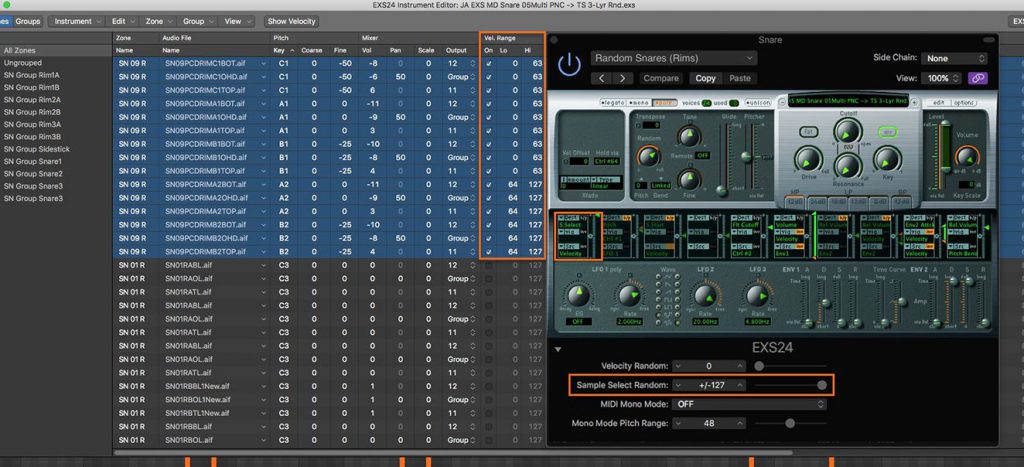This screenshot has width=1024, height=467.
Task: Uncheck velocity range for SN09PCDRIMA2BOT.aif
Action: (x=488, y=184)
